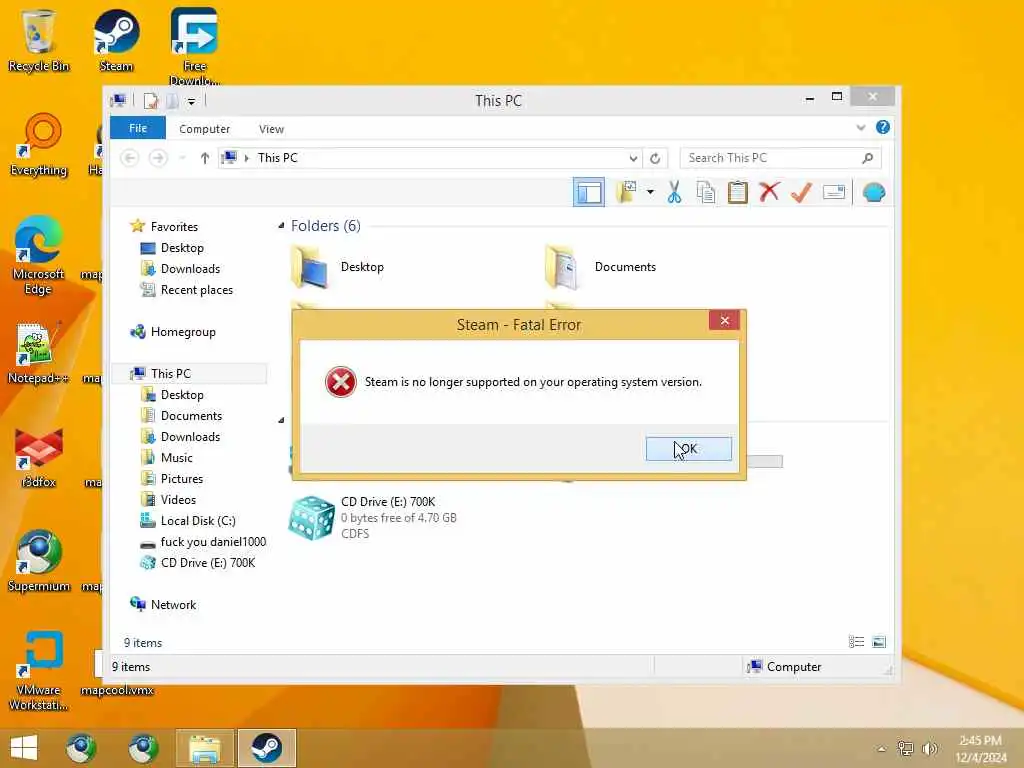Screen dimensions: 1024x768
Task: Click the Cut scissors icon
Action: pos(675,193)
